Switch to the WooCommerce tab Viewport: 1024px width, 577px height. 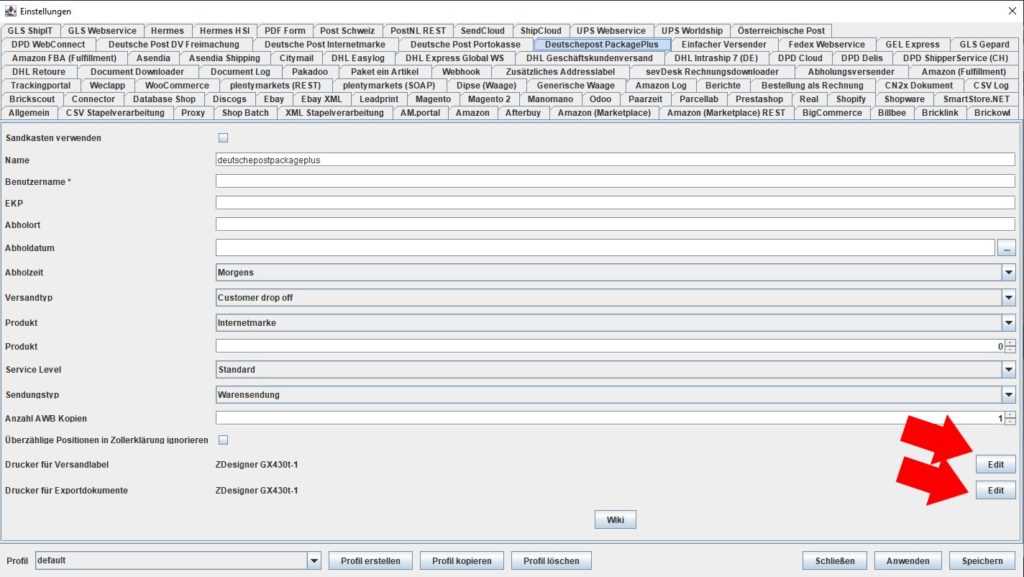coord(177,86)
